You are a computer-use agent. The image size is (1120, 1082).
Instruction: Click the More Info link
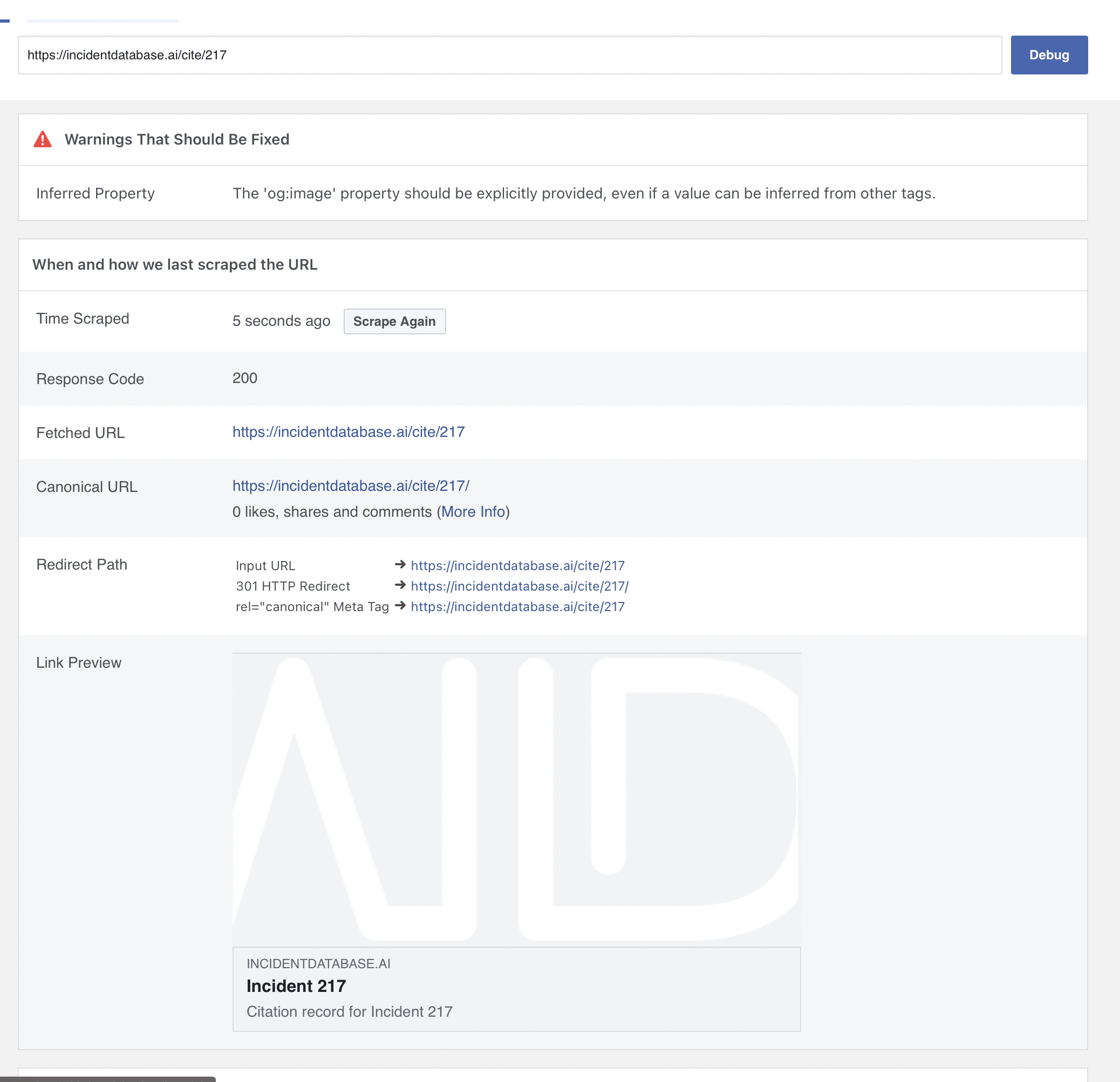pyautogui.click(x=473, y=511)
